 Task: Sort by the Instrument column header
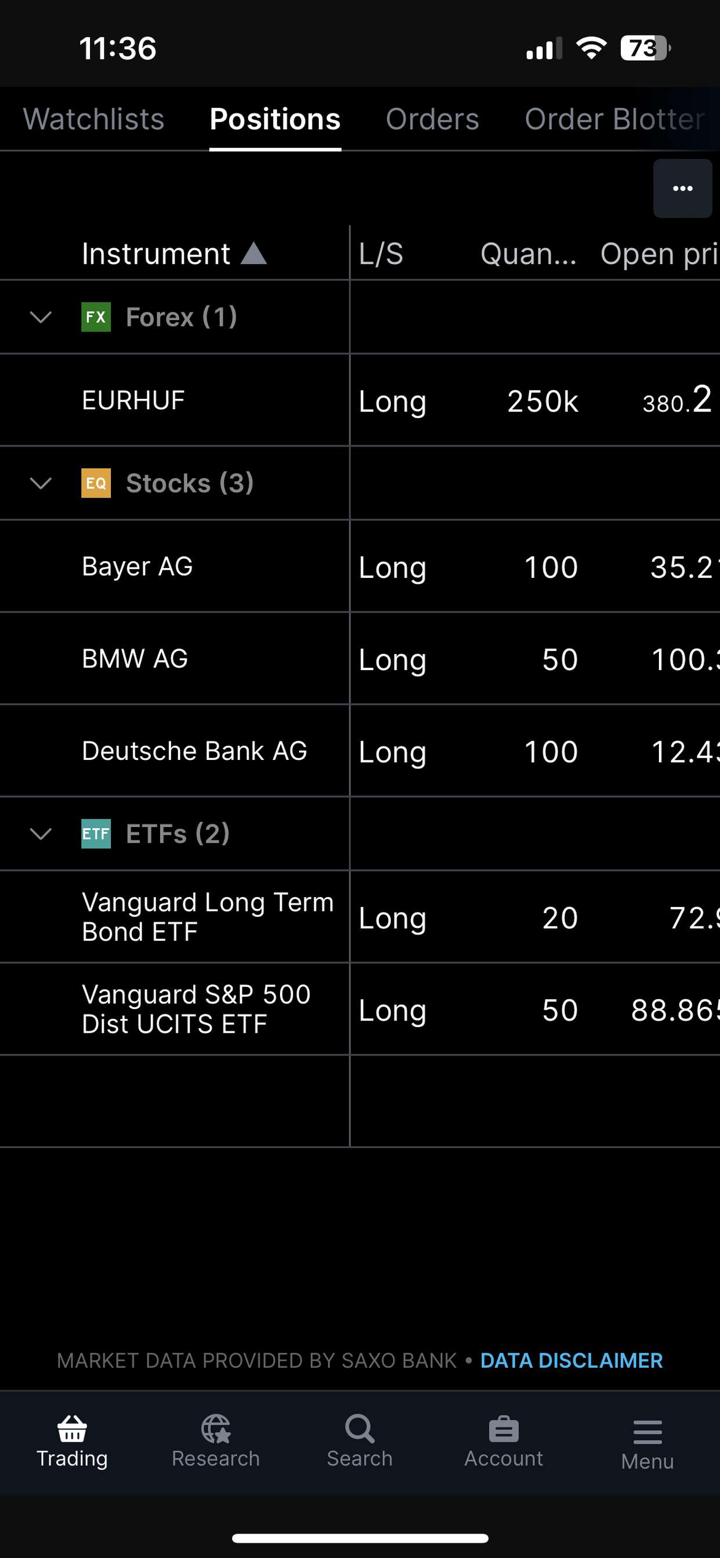click(x=156, y=254)
